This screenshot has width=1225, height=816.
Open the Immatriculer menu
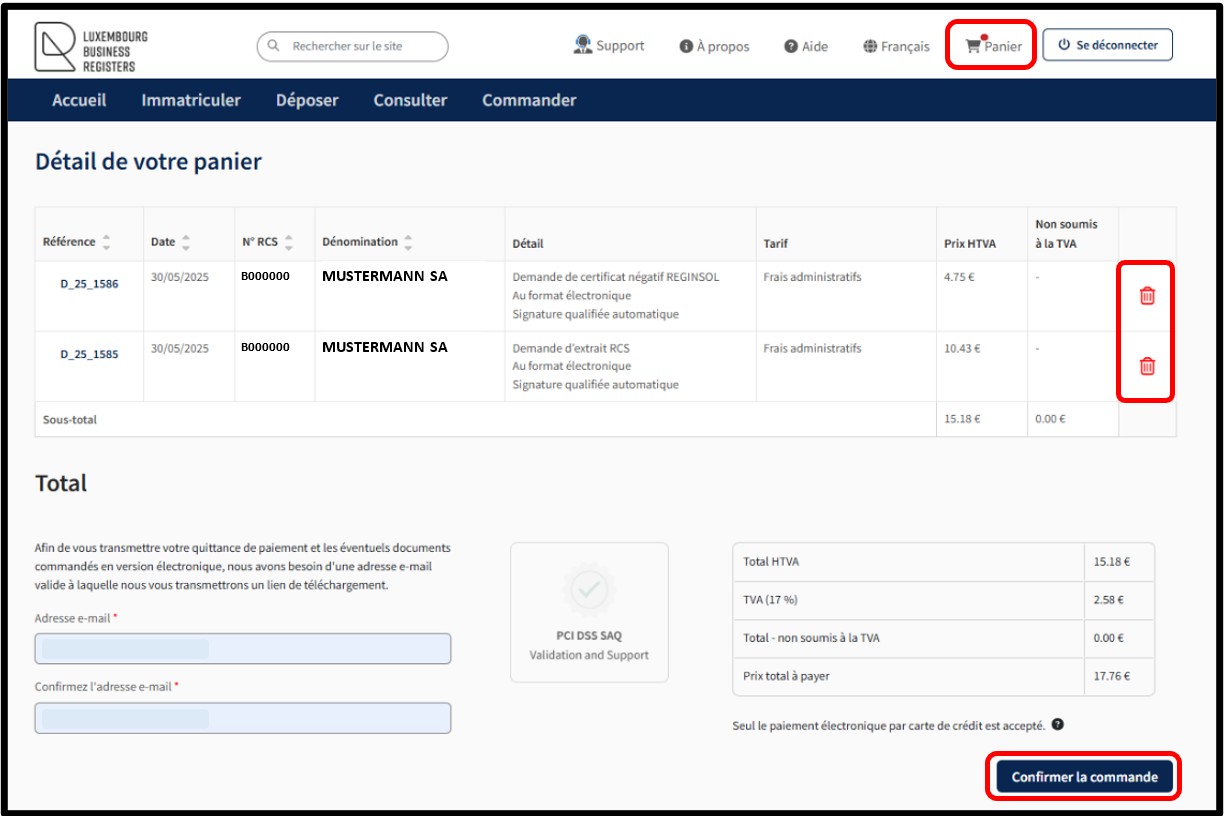[x=191, y=100]
